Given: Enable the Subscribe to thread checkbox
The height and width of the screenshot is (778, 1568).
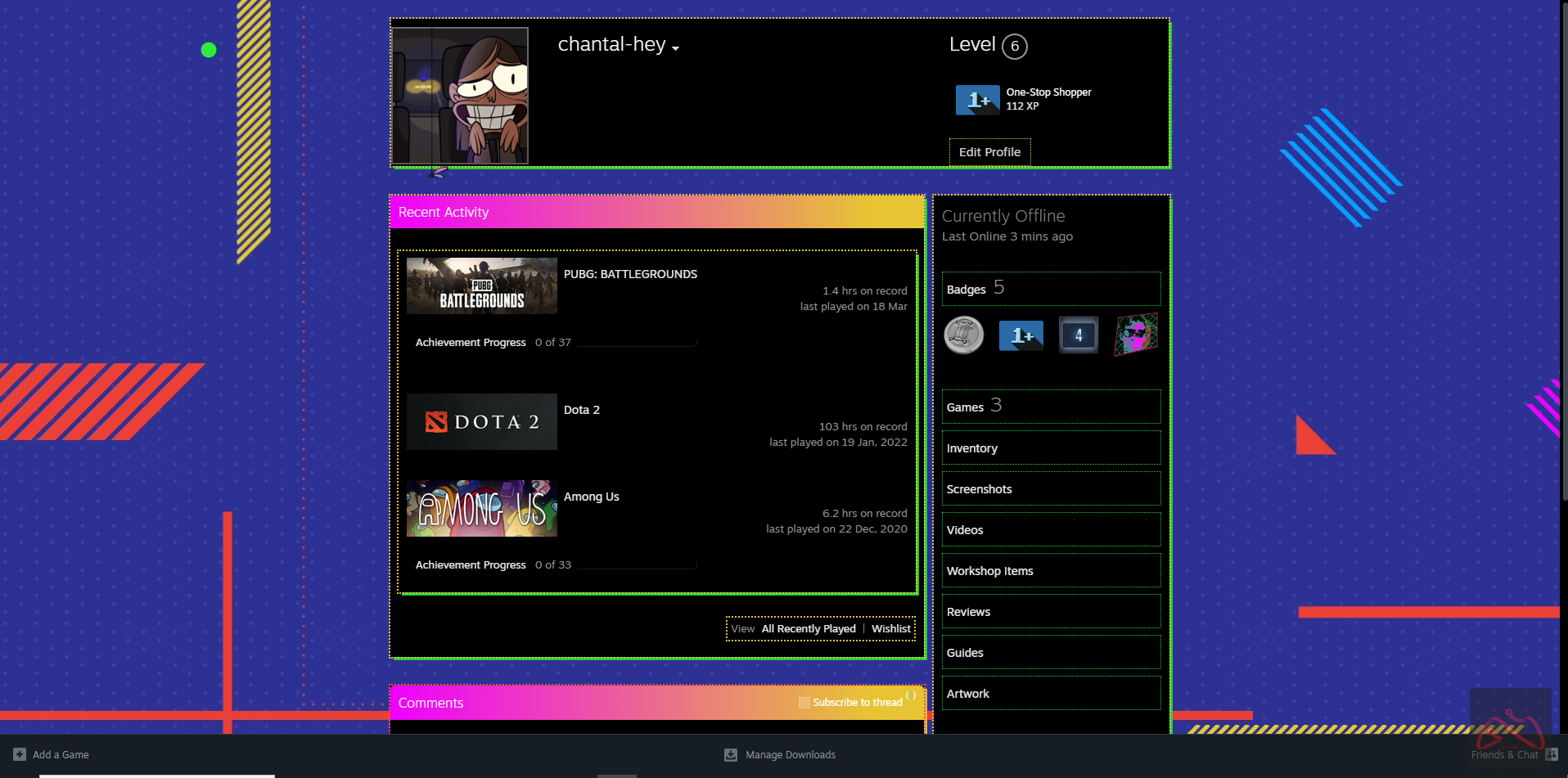Looking at the screenshot, I should click(804, 703).
